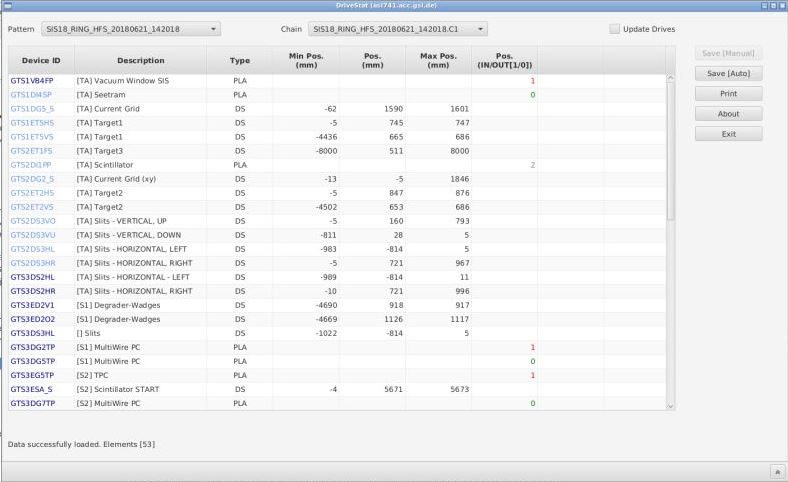Select the GTS1DI4SP device link
Screen dimensions: 788x482
31,94
